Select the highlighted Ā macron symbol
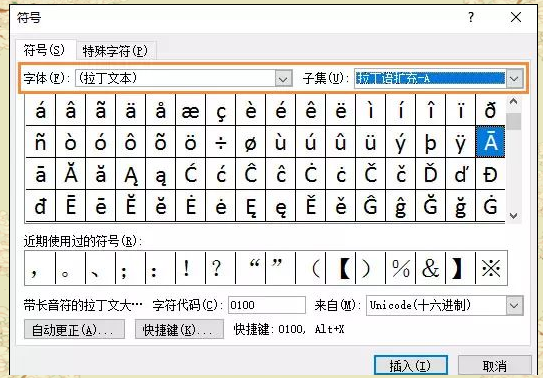543x378 pixels. click(x=490, y=142)
